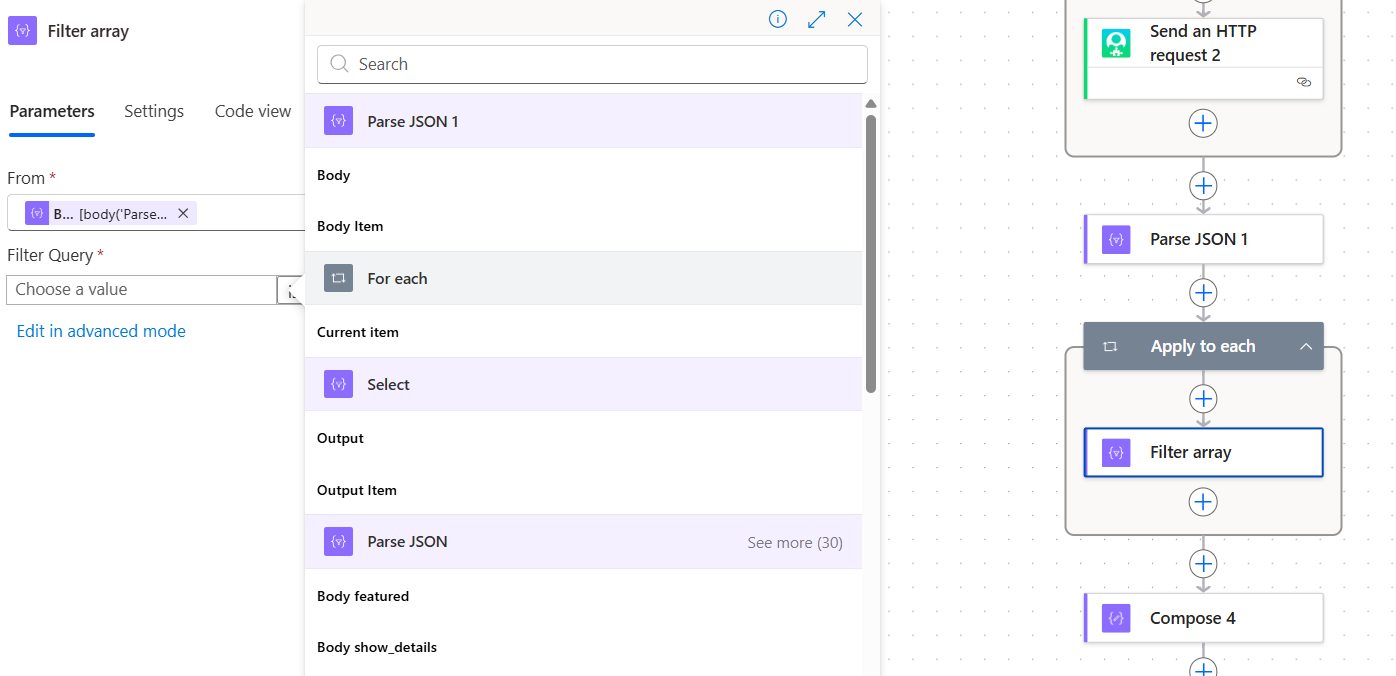Click the Filter array icon in panel header
The width and height of the screenshot is (1396, 676).
(22, 31)
